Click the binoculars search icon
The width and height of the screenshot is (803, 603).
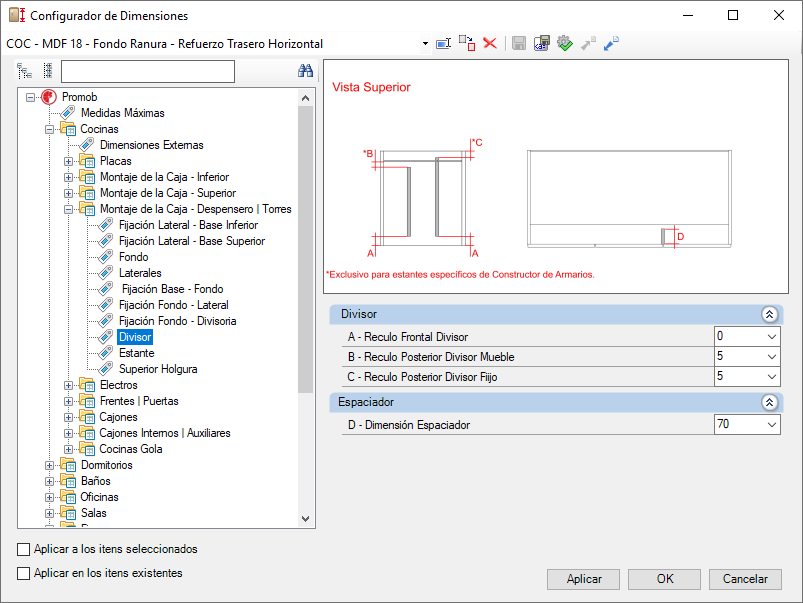[x=305, y=71]
